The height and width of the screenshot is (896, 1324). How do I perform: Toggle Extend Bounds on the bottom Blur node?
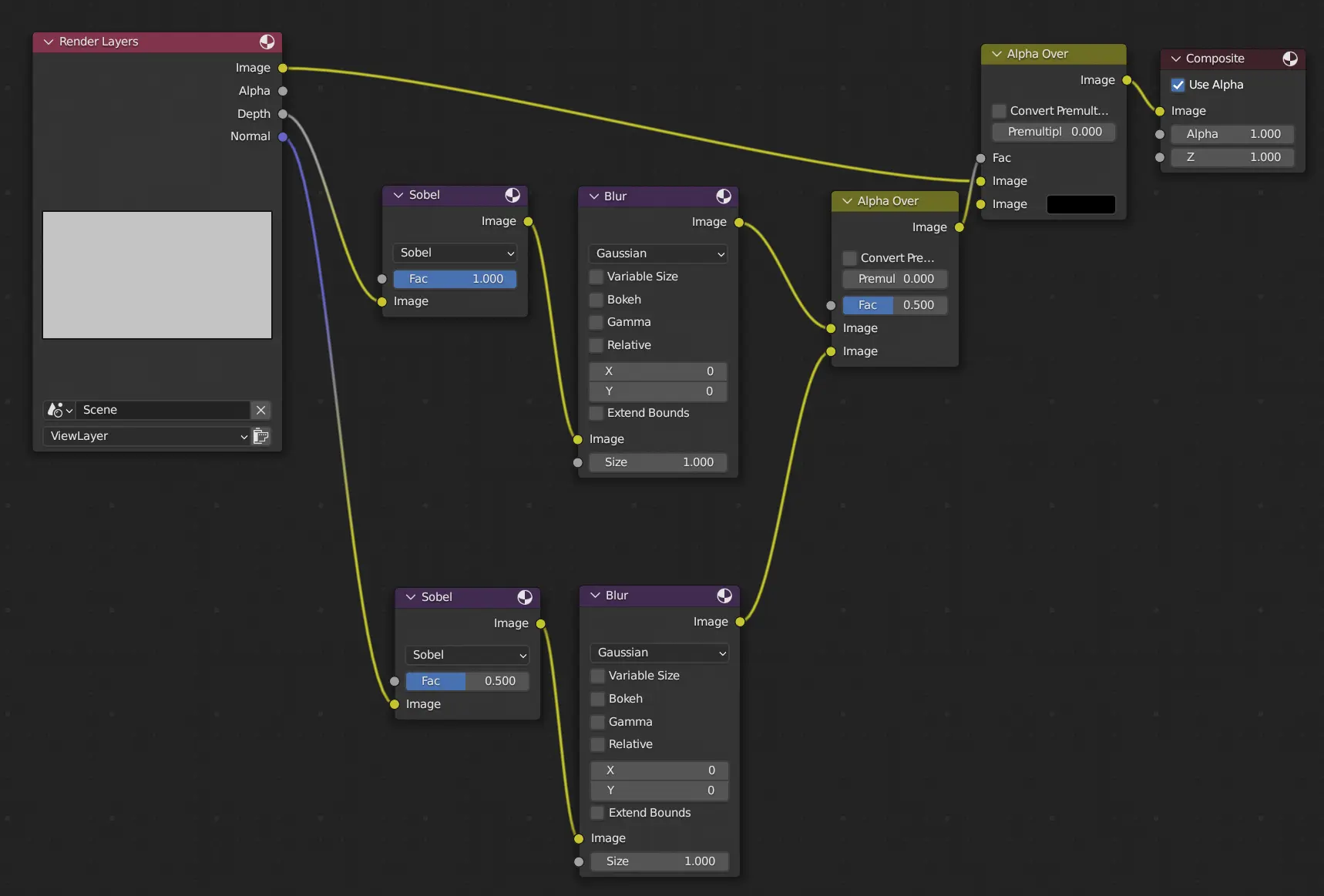(596, 813)
